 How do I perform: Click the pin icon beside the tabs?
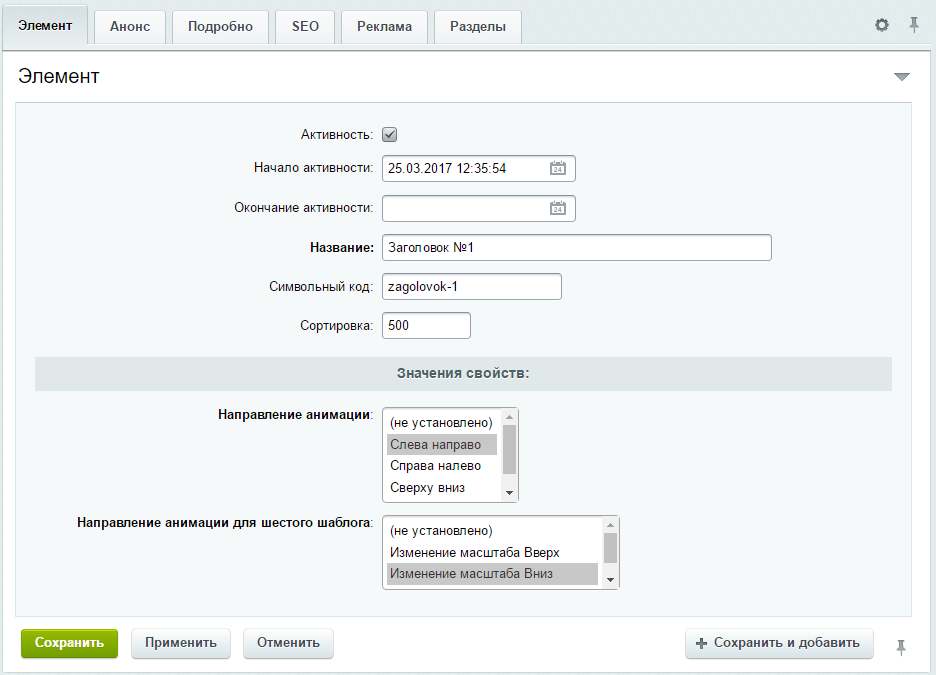(x=913, y=25)
